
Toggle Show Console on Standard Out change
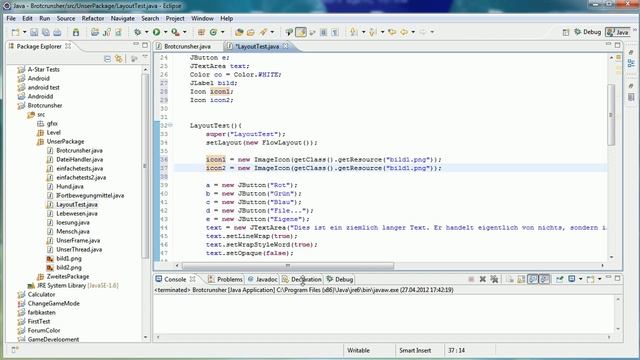pyautogui.click(x=533, y=279)
